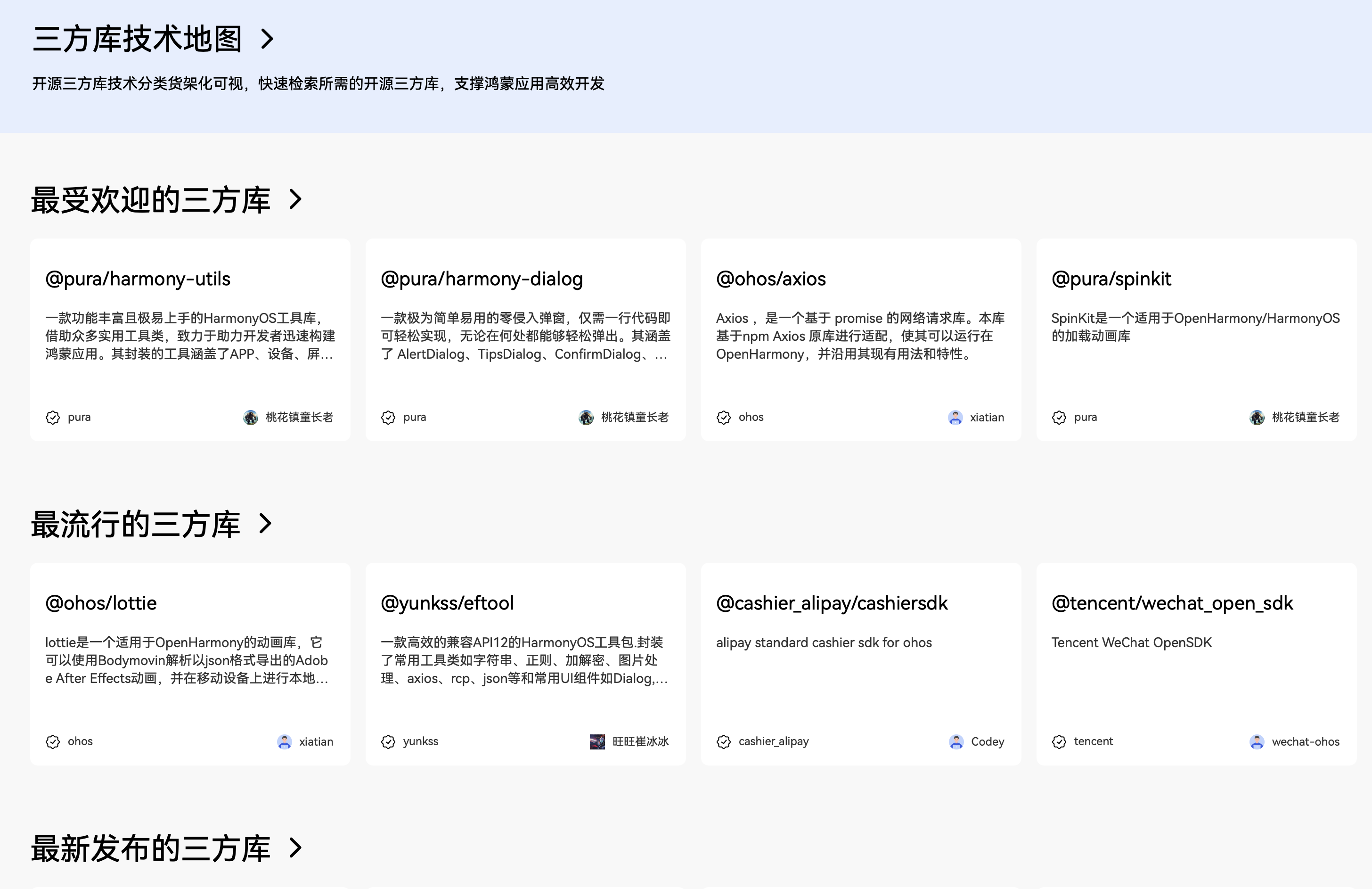Click 桃花镇童长老 avatar on harmony-dialog card
The width and height of the screenshot is (1372, 889).
pyautogui.click(x=586, y=418)
